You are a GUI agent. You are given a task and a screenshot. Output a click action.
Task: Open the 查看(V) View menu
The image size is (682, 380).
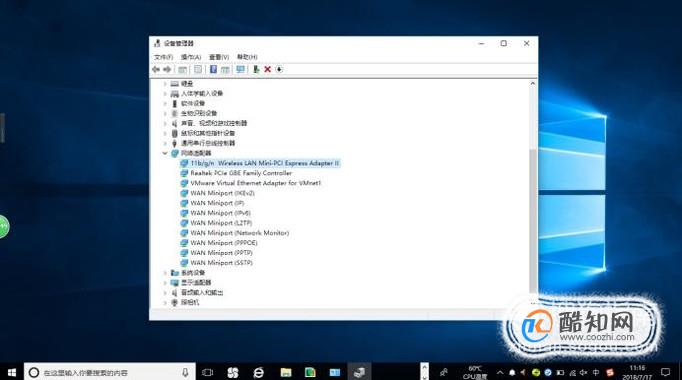point(219,57)
